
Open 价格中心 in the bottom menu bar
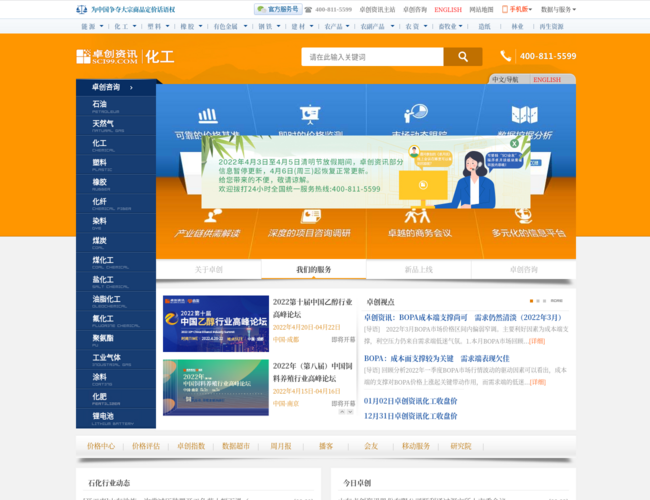[x=101, y=446]
